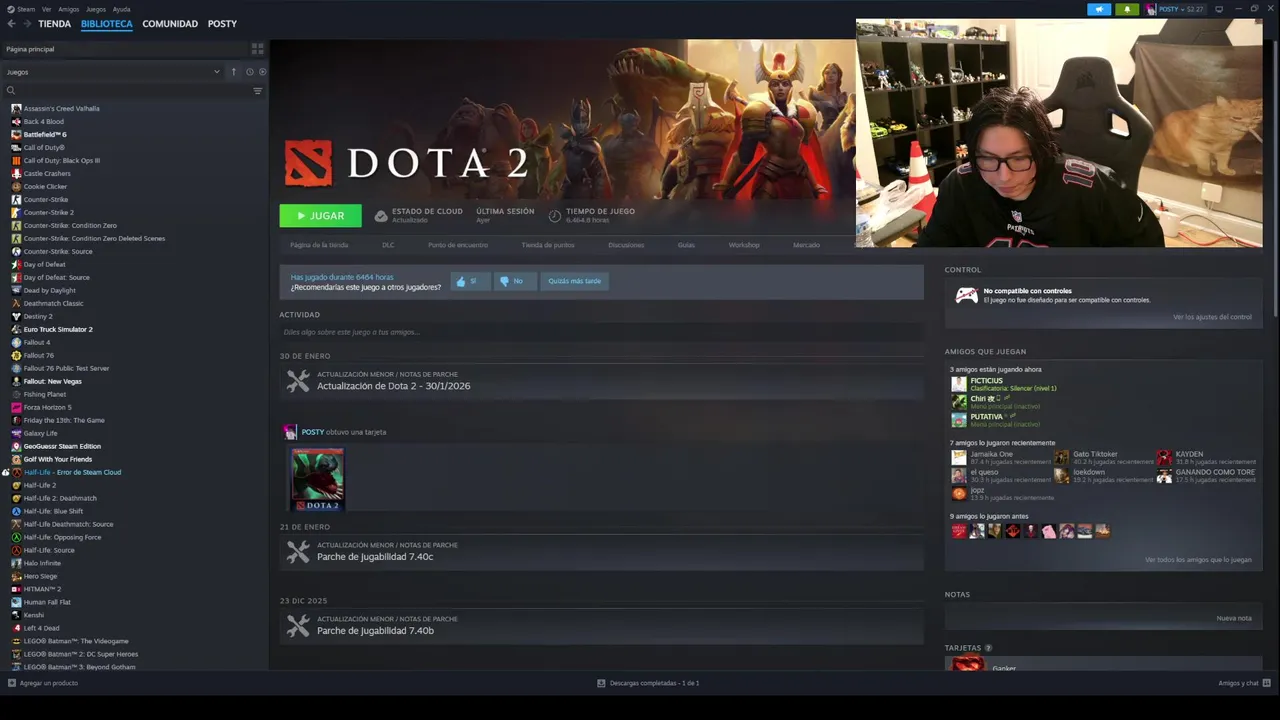The width and height of the screenshot is (1280, 720).
Task: Click the play time clock icon
Action: [555, 215]
